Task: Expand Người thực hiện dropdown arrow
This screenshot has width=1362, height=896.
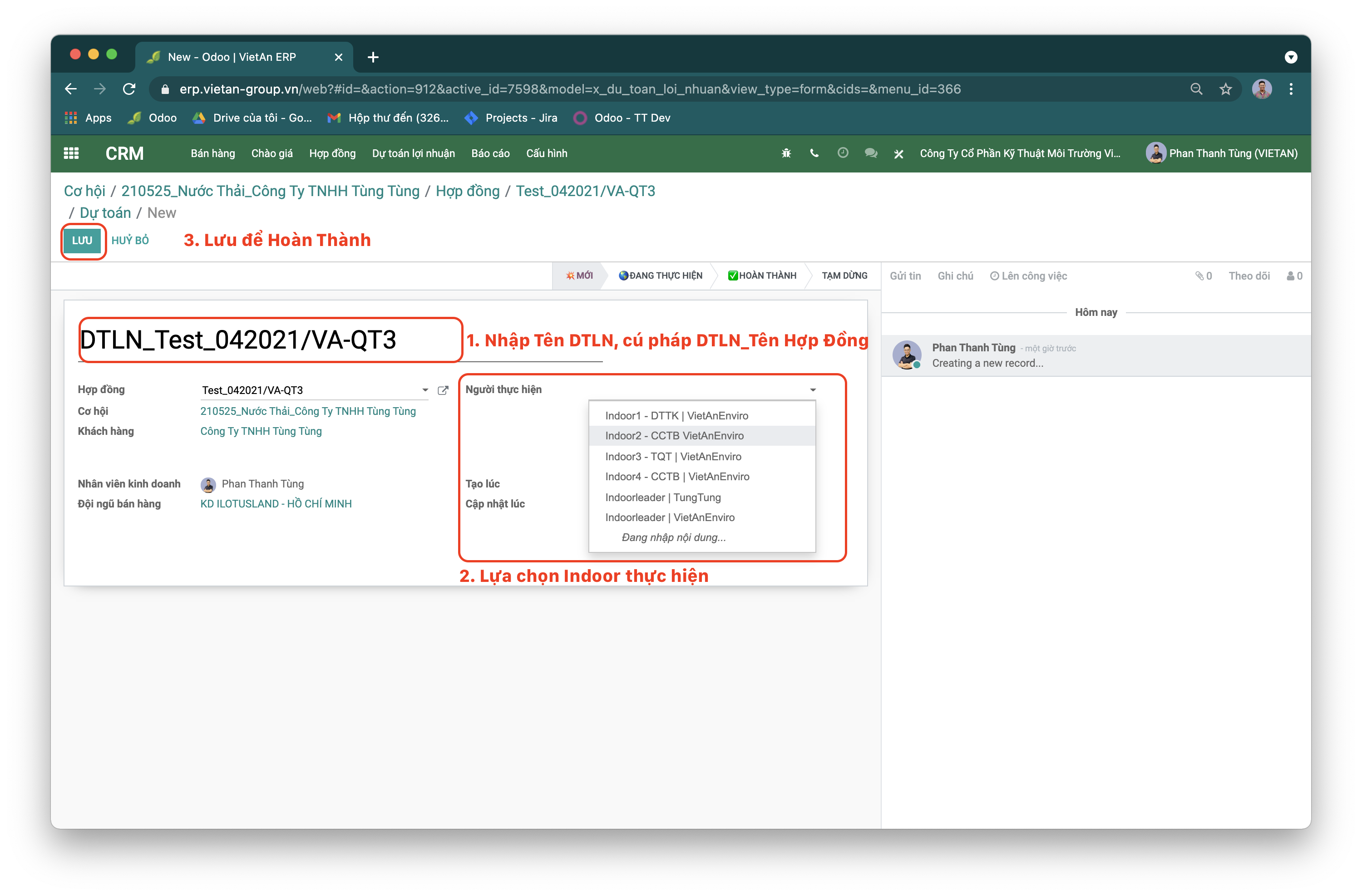Action: tap(813, 389)
